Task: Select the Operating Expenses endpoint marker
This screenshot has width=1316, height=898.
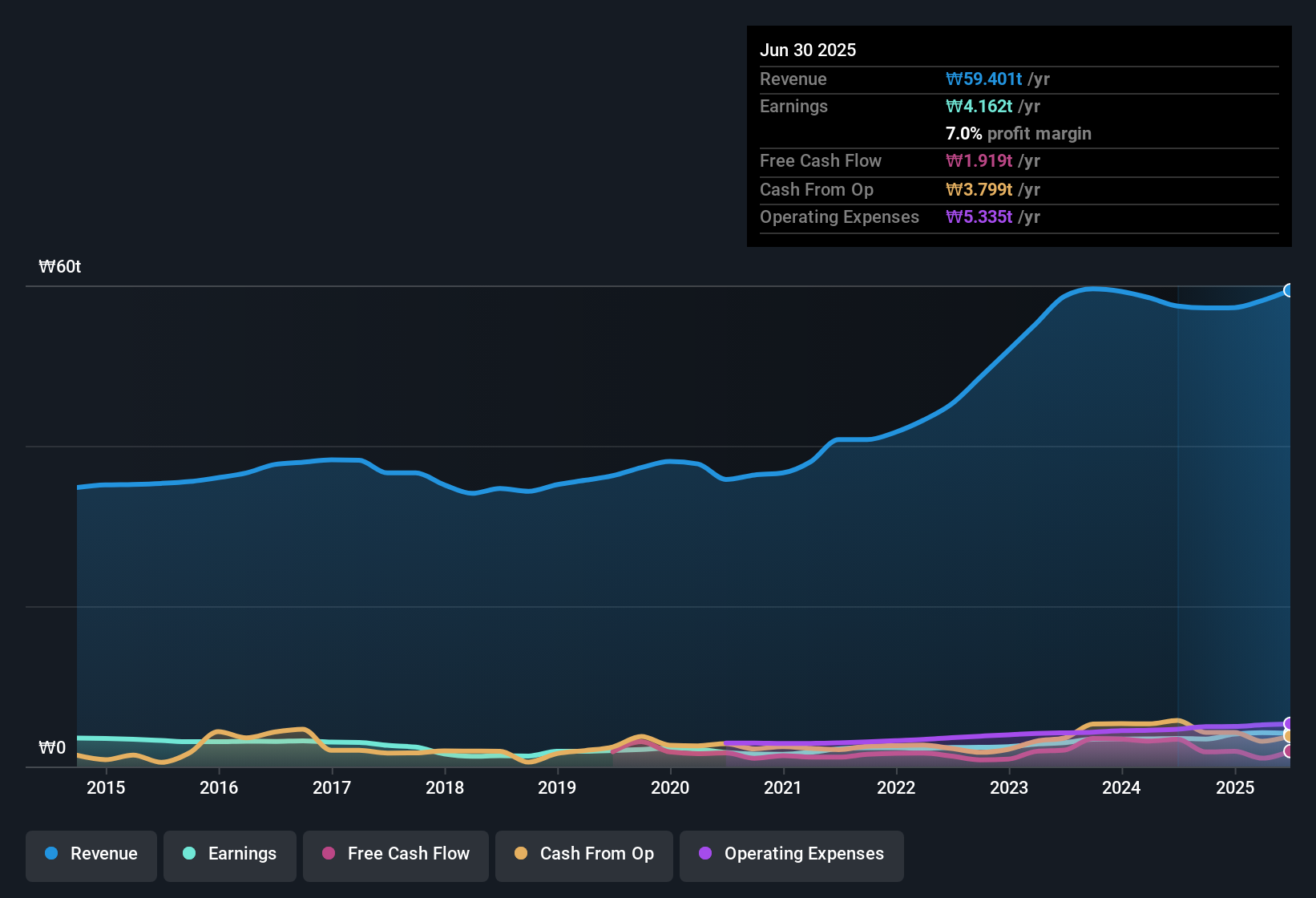Action: [x=1289, y=722]
